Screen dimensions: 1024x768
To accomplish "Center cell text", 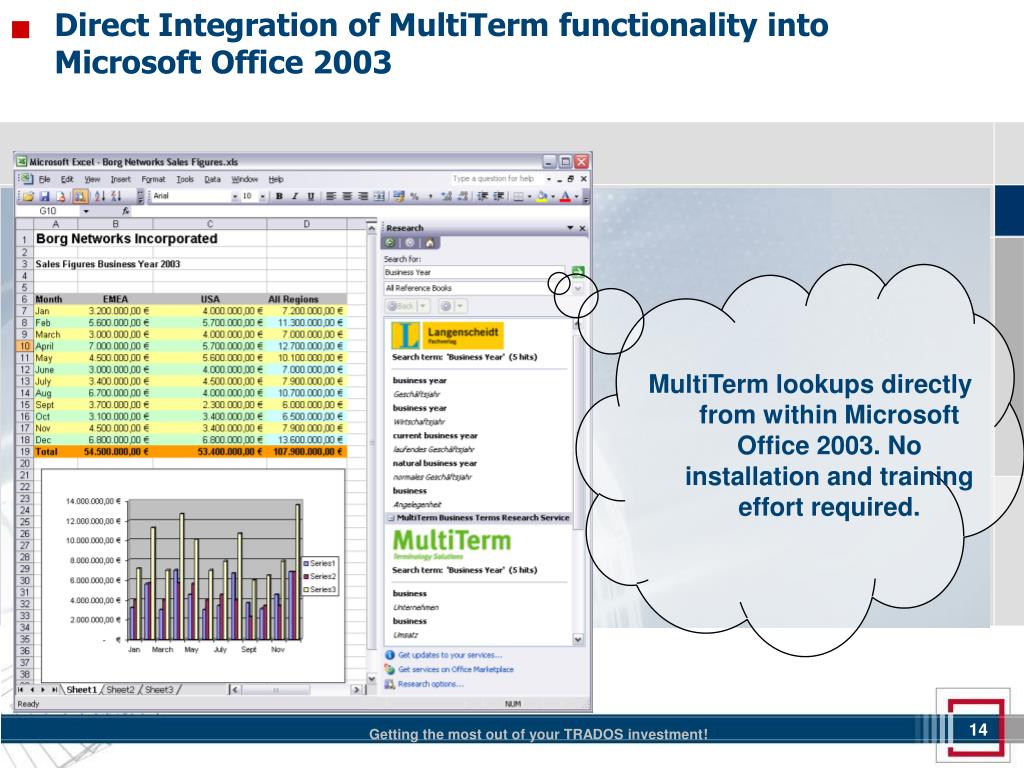I will pyautogui.click(x=347, y=196).
